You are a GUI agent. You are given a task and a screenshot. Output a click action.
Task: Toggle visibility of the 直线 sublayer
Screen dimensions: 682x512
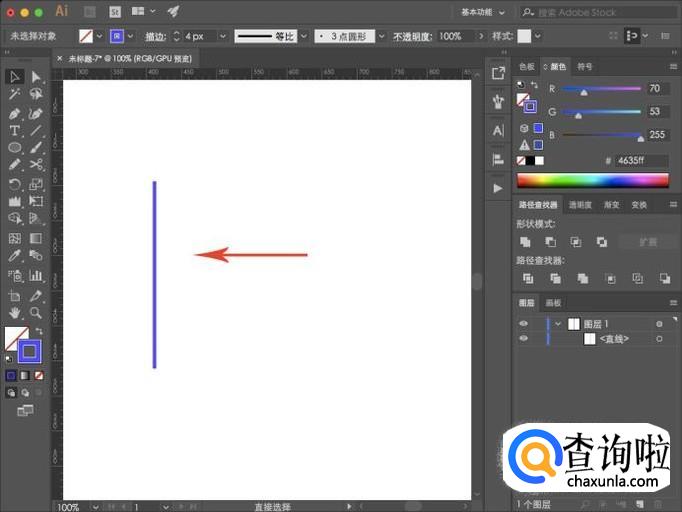pyautogui.click(x=523, y=339)
